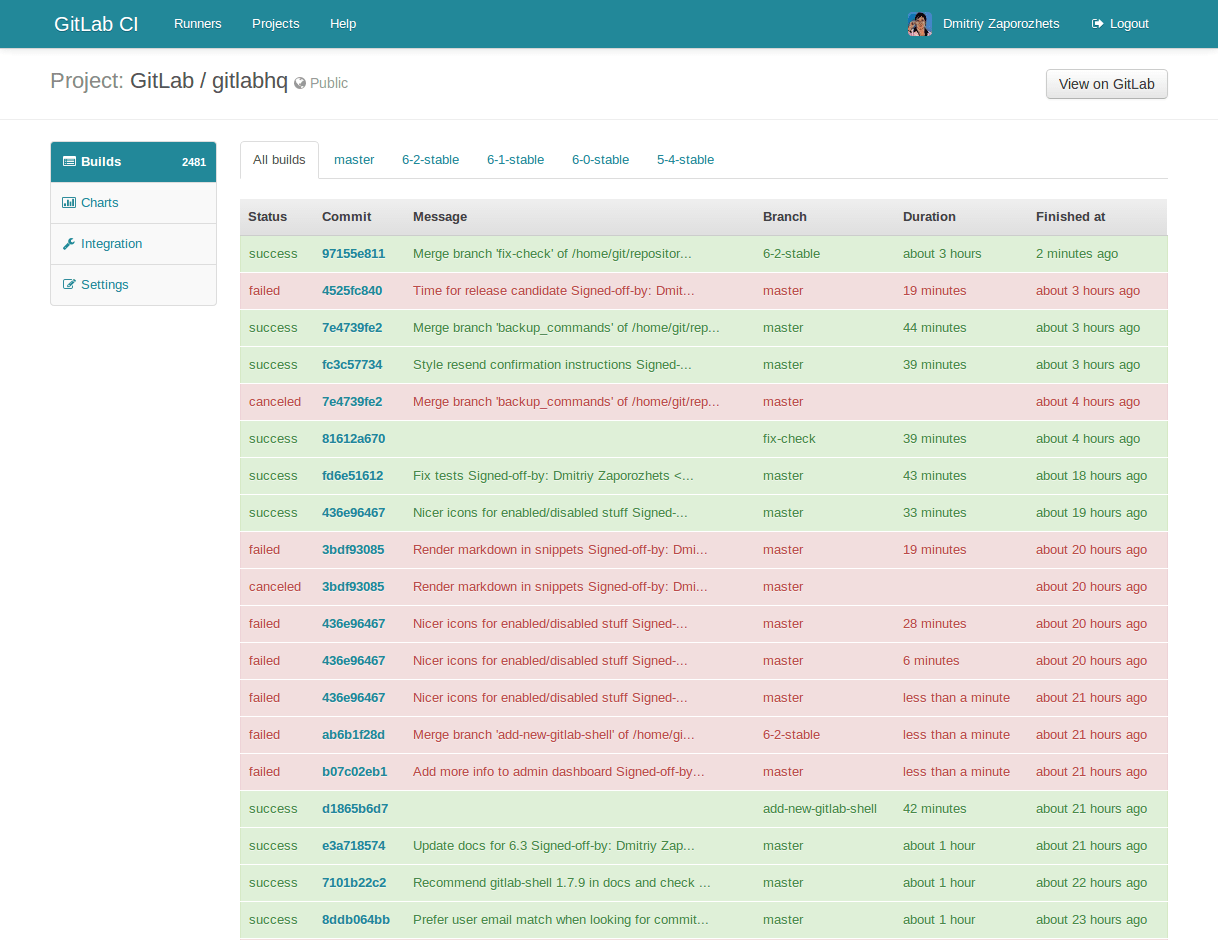Open commit fd6e51612
1218x940 pixels.
(352, 476)
